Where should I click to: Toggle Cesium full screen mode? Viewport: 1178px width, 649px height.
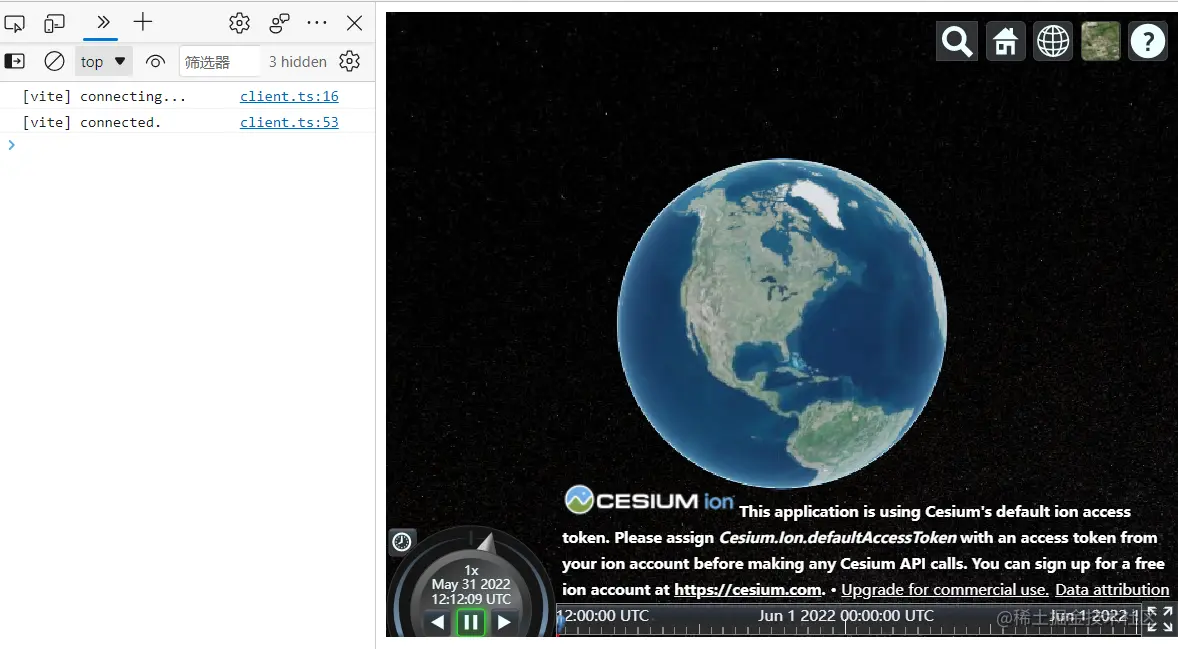[1161, 619]
